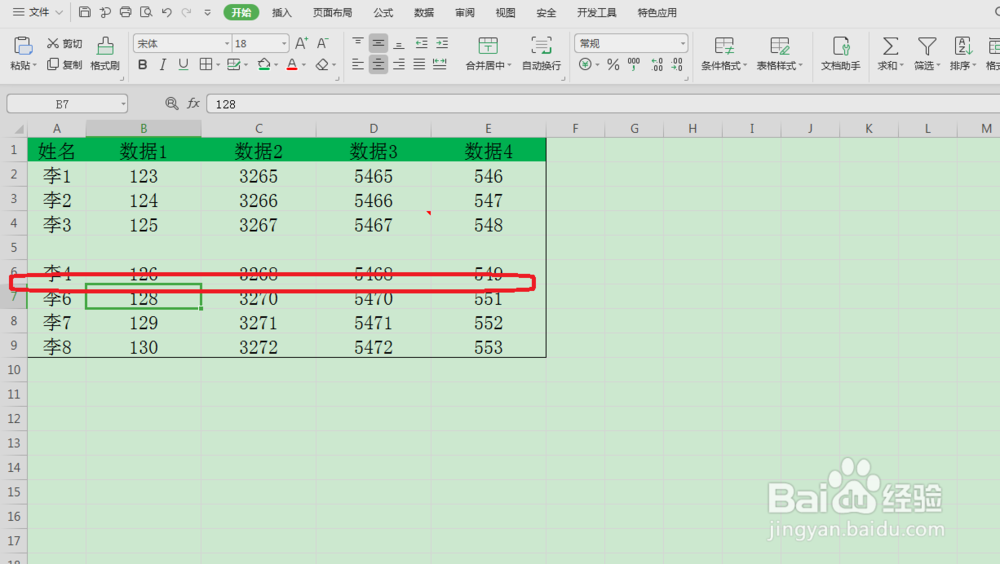Screen dimensions: 1000x564
Task: Select row 5 header
Action: coord(13,248)
